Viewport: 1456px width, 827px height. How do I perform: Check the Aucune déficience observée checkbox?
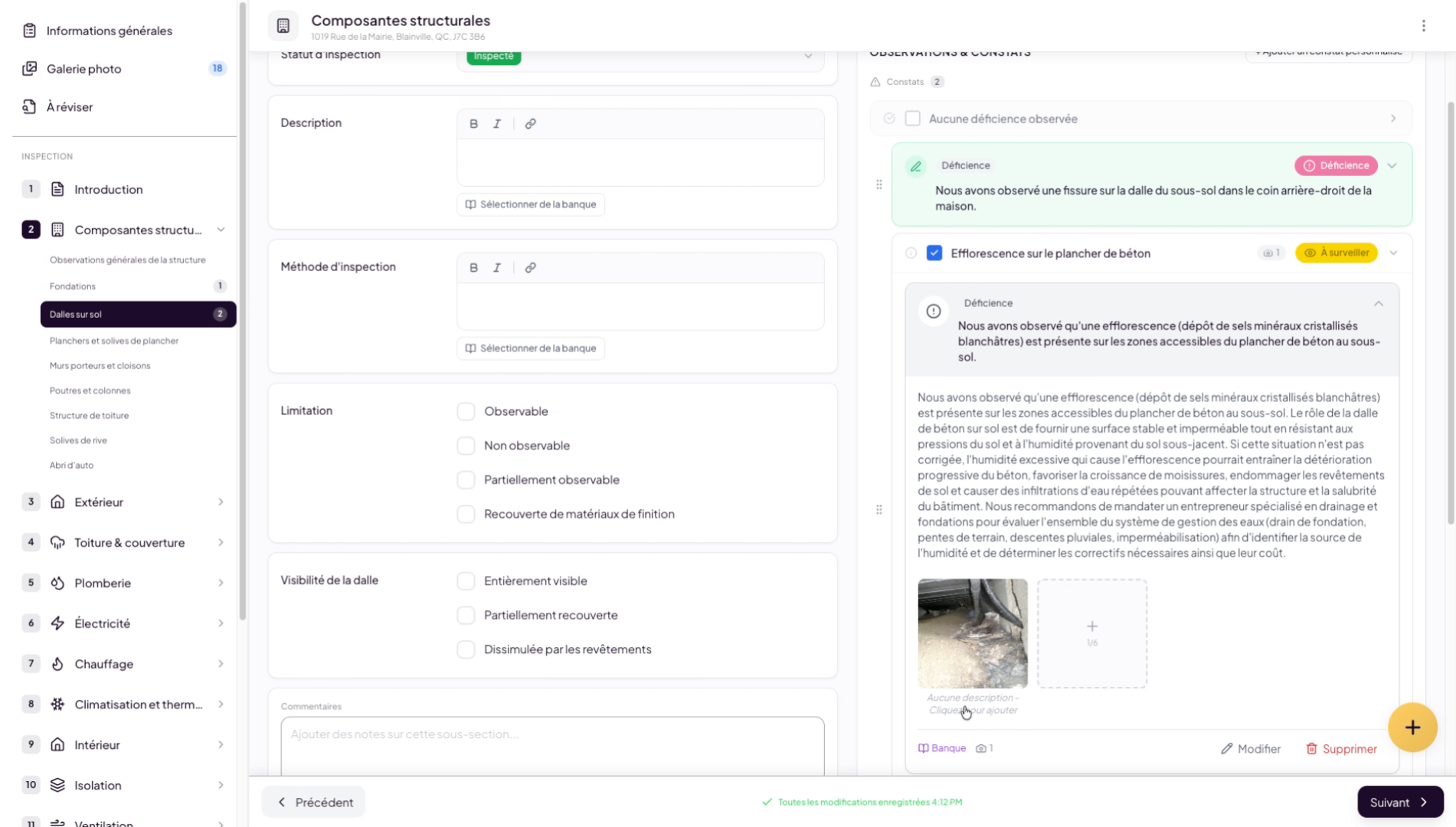coord(912,119)
